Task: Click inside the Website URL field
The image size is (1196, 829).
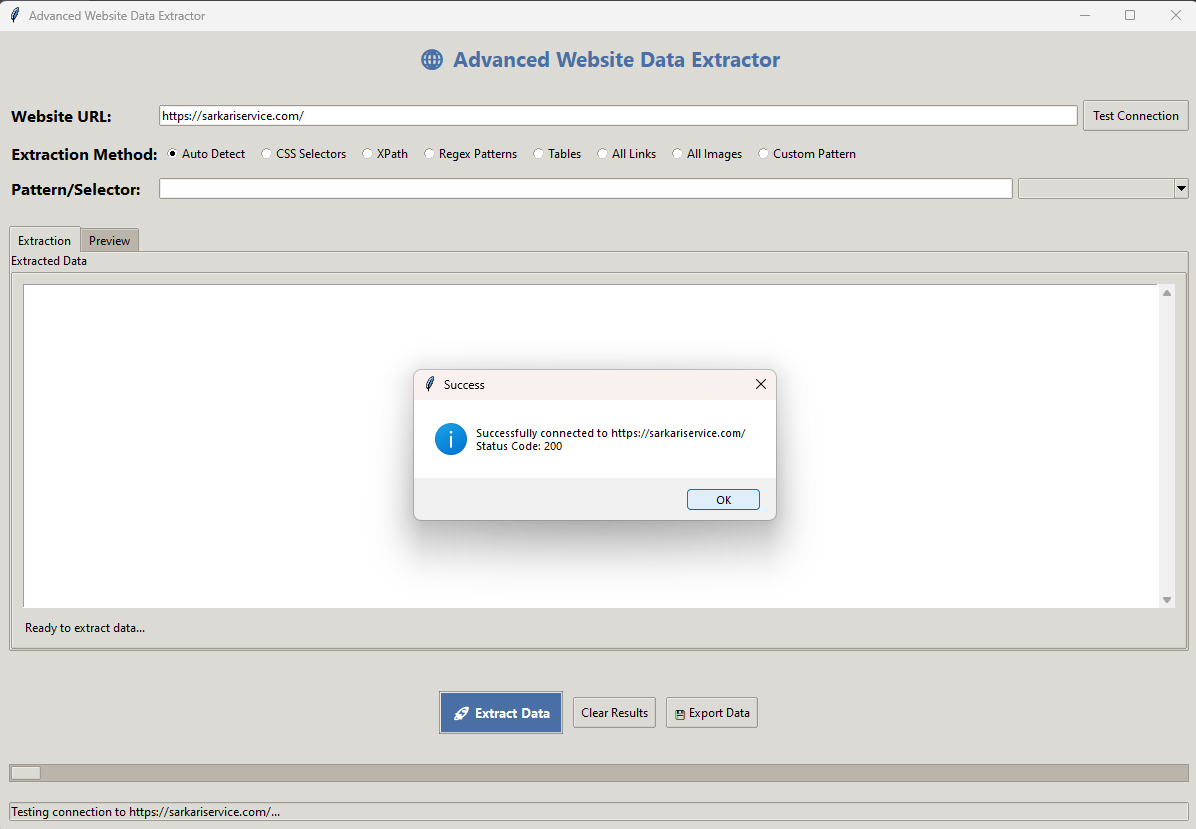Action: (x=617, y=116)
